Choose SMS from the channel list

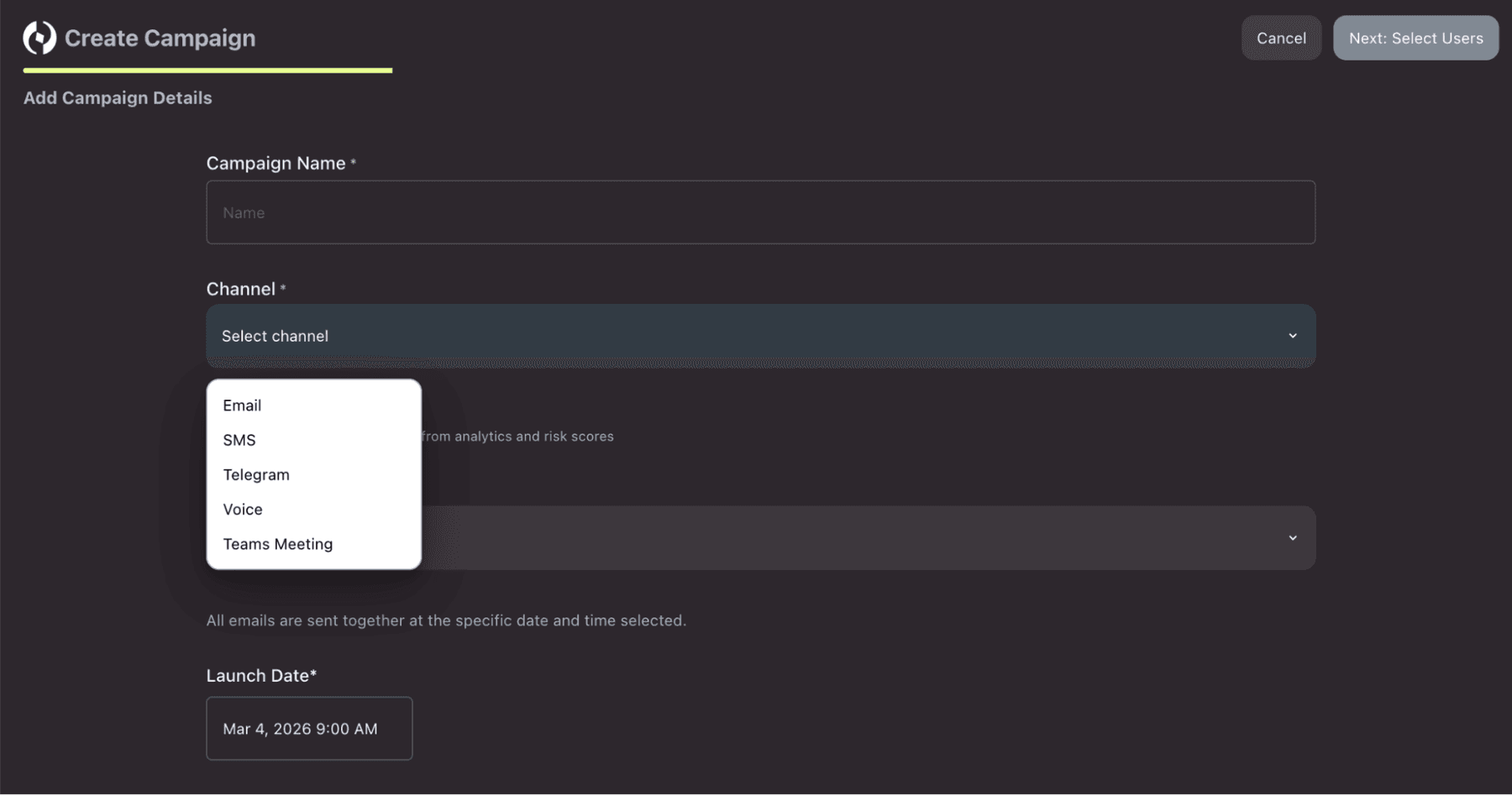point(239,439)
